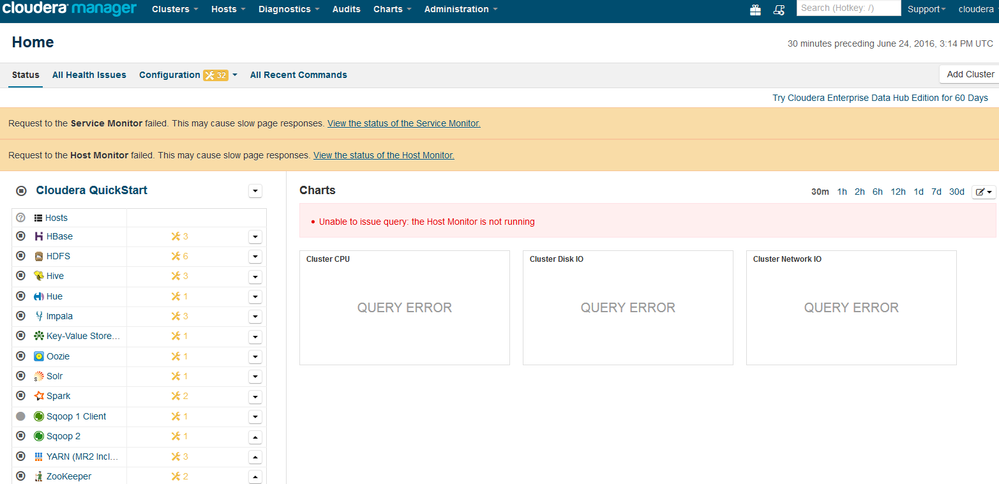
Task: Click the Sqoop 2 service icon
Action: point(39,436)
